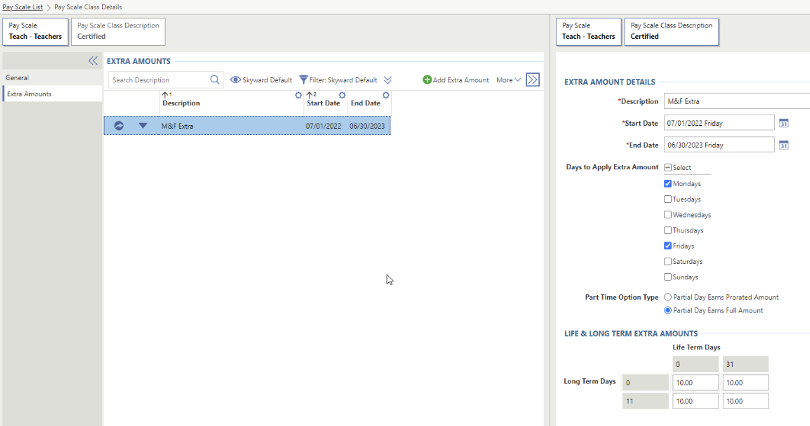Open the Skyward Default view eye icon

(236, 80)
